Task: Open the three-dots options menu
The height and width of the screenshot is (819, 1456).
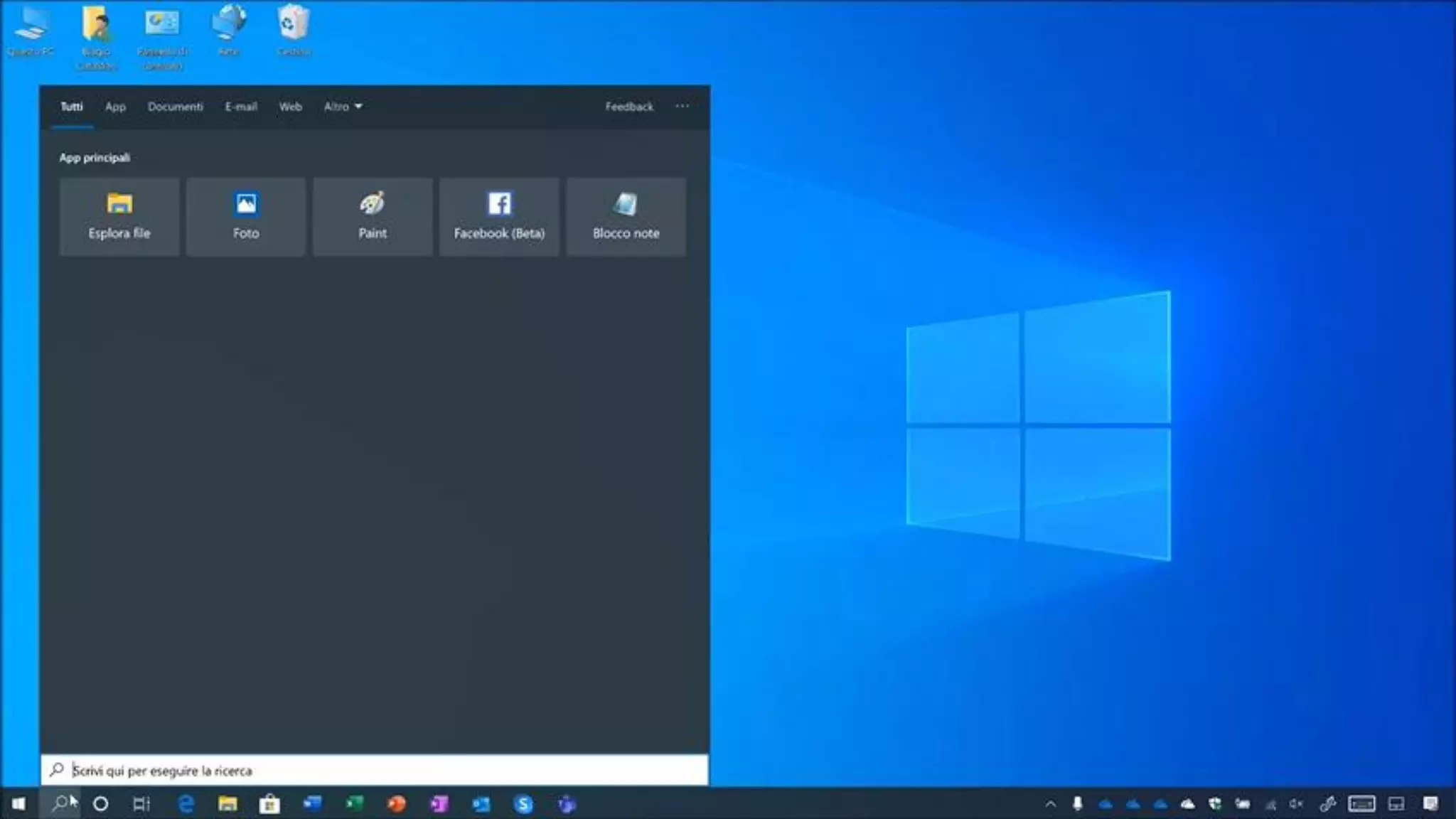Action: coord(682,106)
